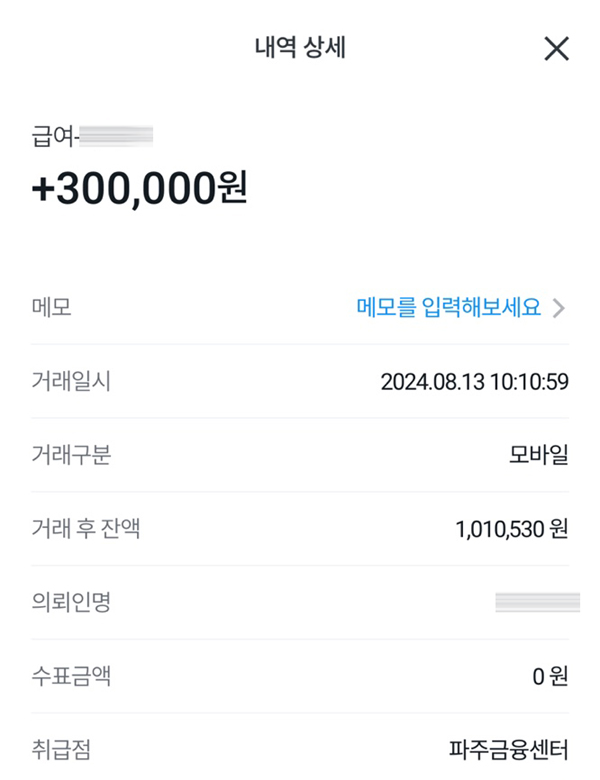Tap the blurred 의뢰인명 value

tap(538, 602)
